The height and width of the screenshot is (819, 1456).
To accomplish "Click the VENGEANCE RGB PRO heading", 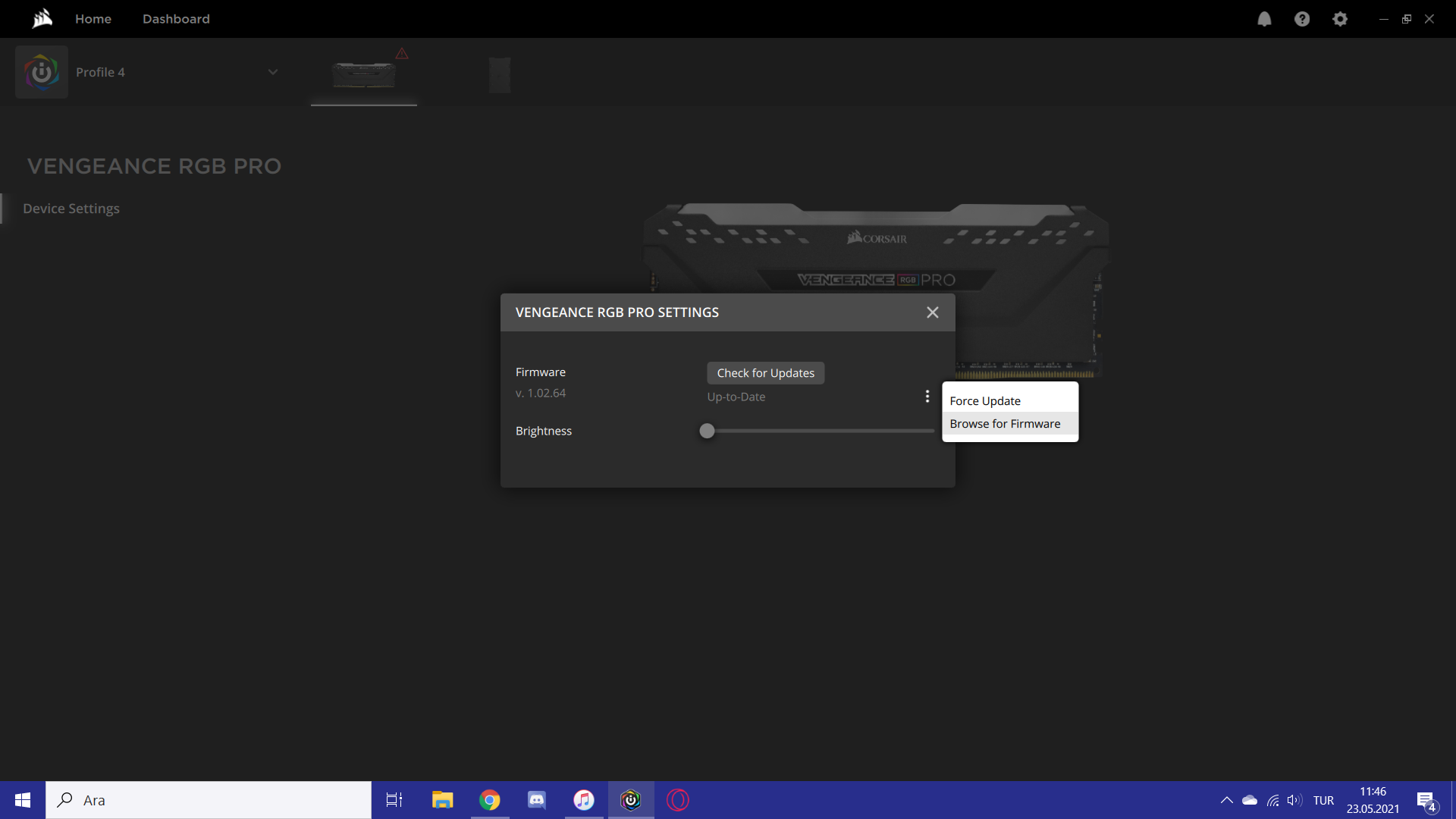I will click(x=154, y=166).
